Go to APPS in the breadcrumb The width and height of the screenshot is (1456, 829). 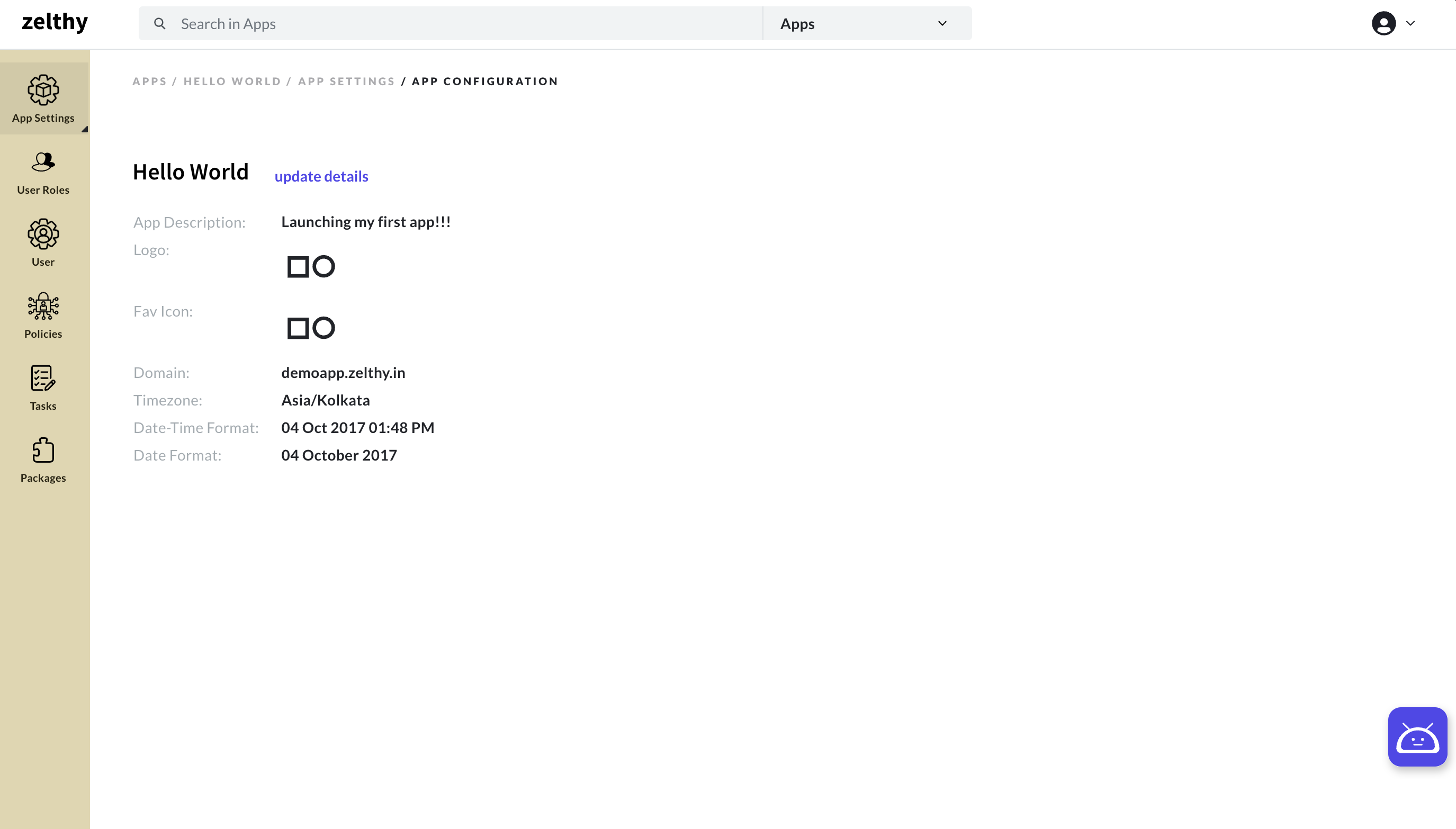[150, 81]
